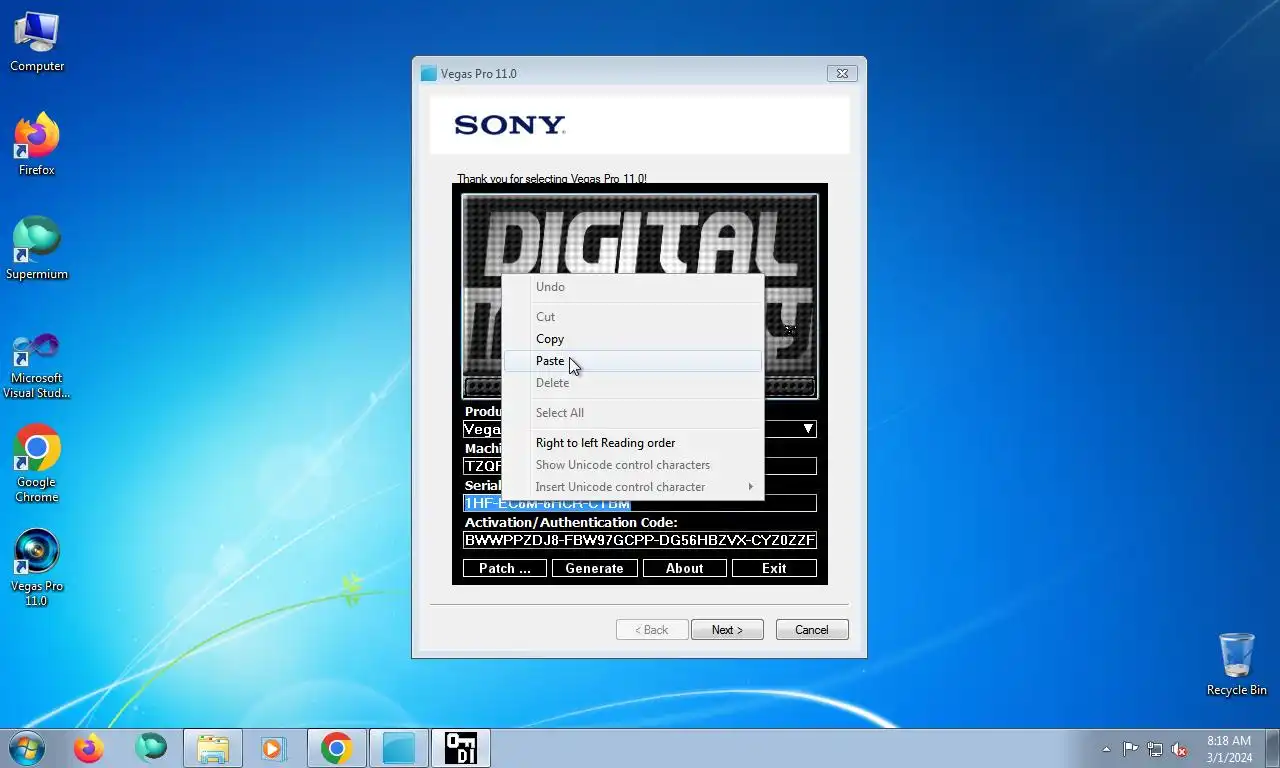Launch Supermium from the taskbar
The width and height of the screenshot is (1280, 768).
coord(151,748)
